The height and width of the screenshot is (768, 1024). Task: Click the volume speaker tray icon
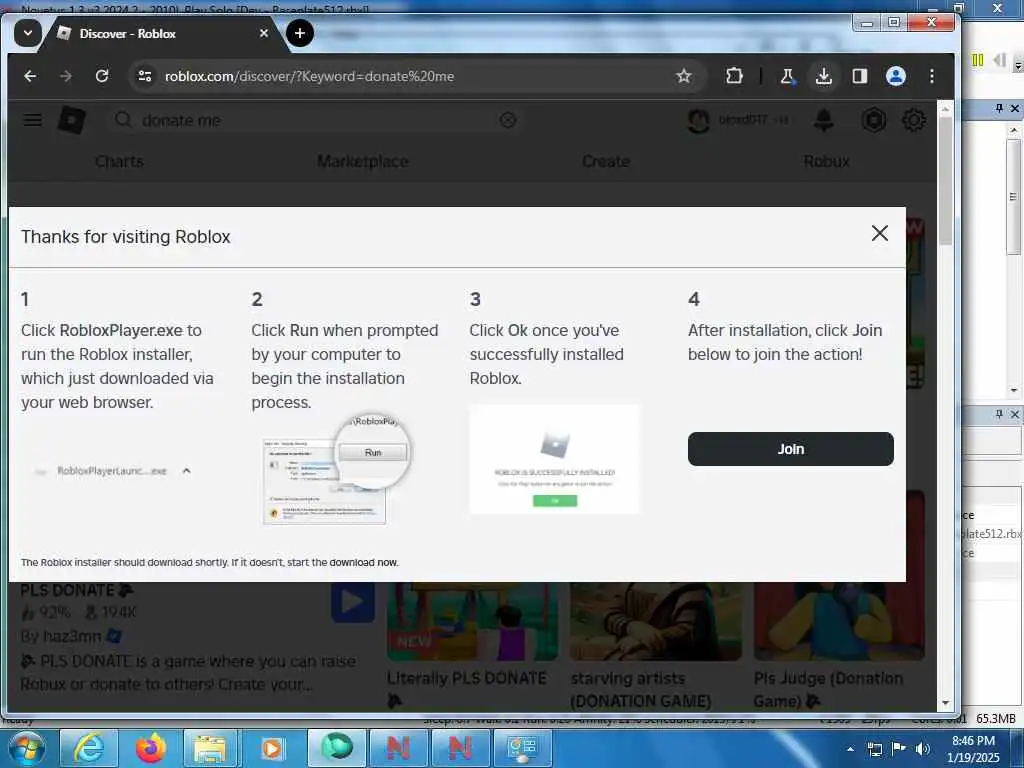click(922, 749)
